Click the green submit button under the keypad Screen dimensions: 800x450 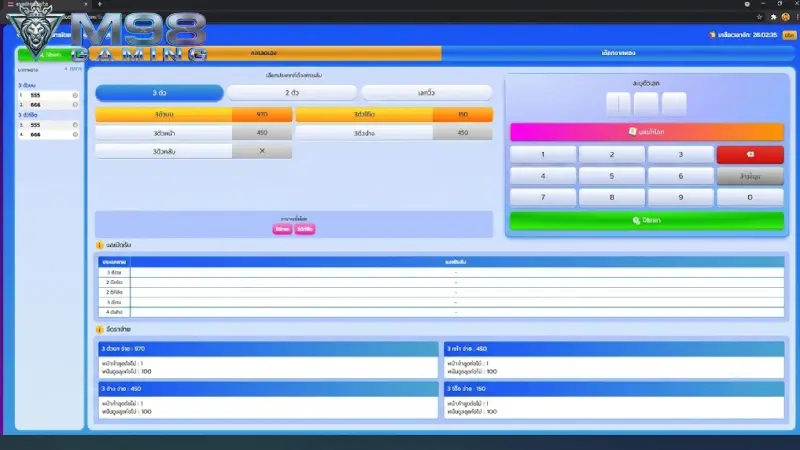pos(647,220)
